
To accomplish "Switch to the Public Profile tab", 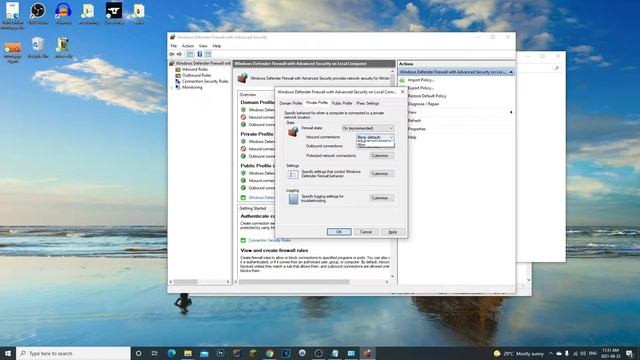I will pos(342,103).
